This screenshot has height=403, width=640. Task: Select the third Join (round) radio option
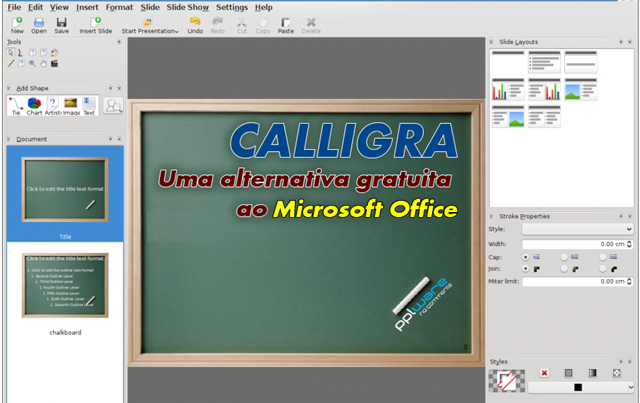click(602, 269)
